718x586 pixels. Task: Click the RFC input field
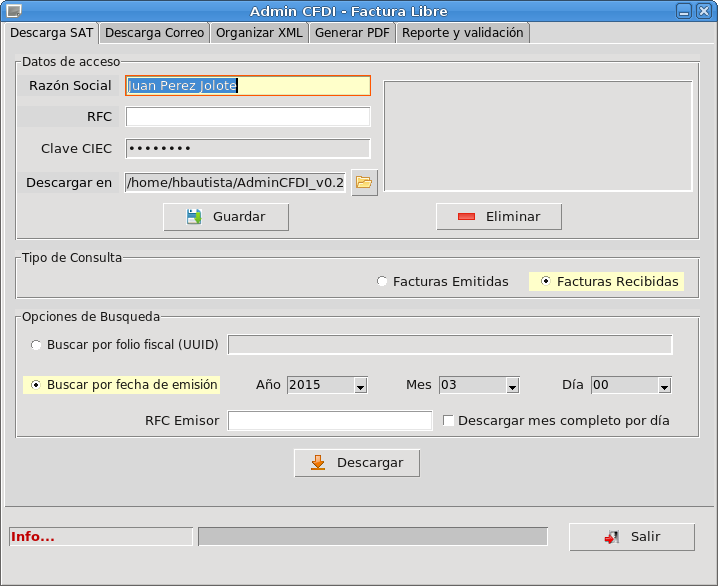(248, 117)
